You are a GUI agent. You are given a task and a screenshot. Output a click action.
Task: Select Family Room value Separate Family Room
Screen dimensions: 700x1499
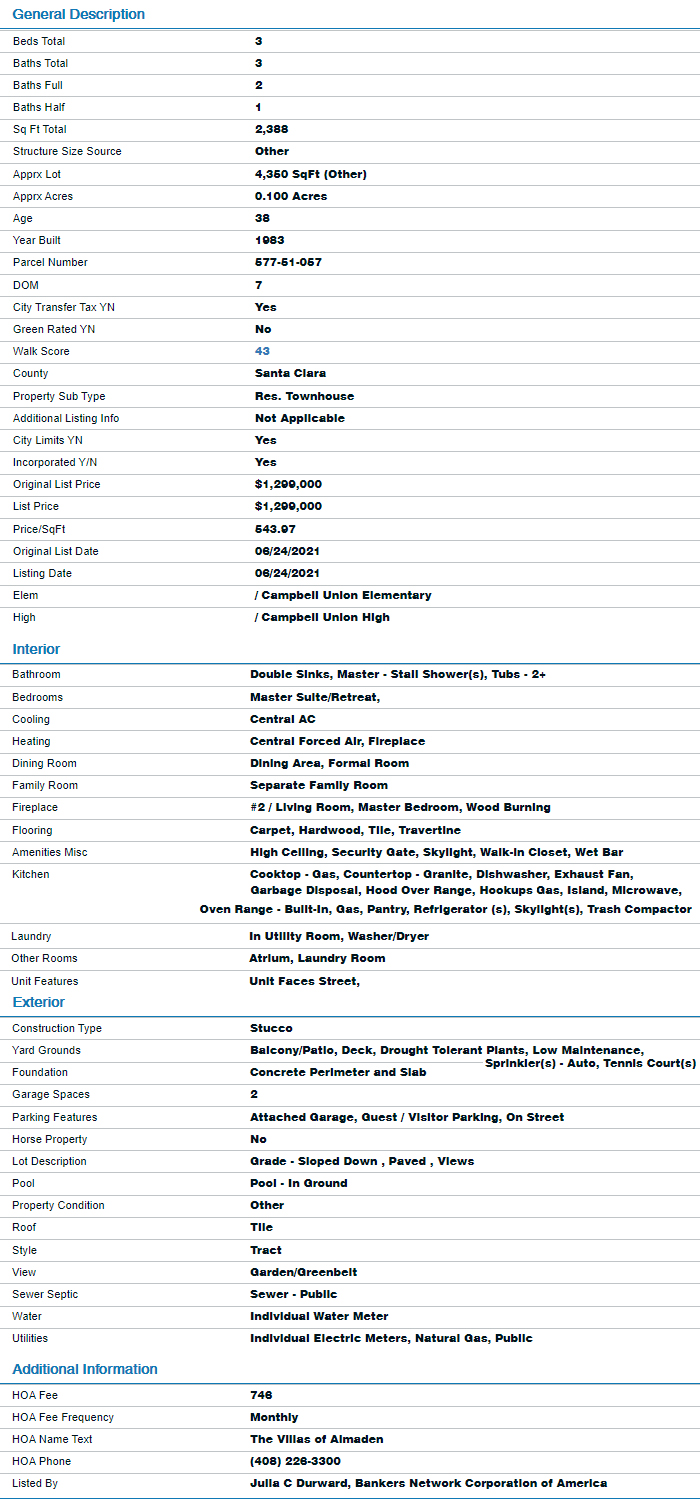pyautogui.click(x=319, y=785)
